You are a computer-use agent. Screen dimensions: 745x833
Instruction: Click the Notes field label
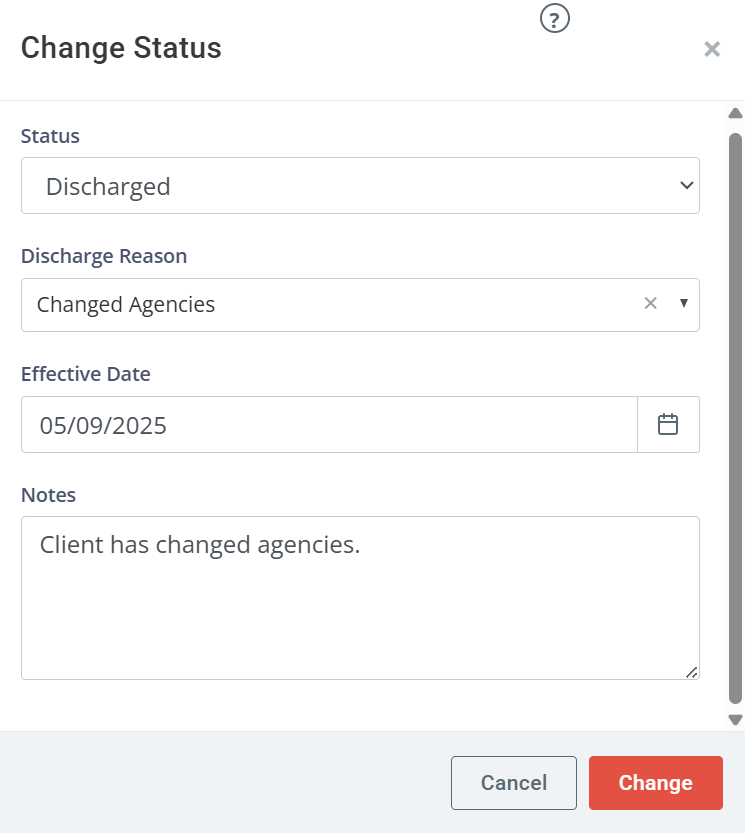pyautogui.click(x=48, y=495)
